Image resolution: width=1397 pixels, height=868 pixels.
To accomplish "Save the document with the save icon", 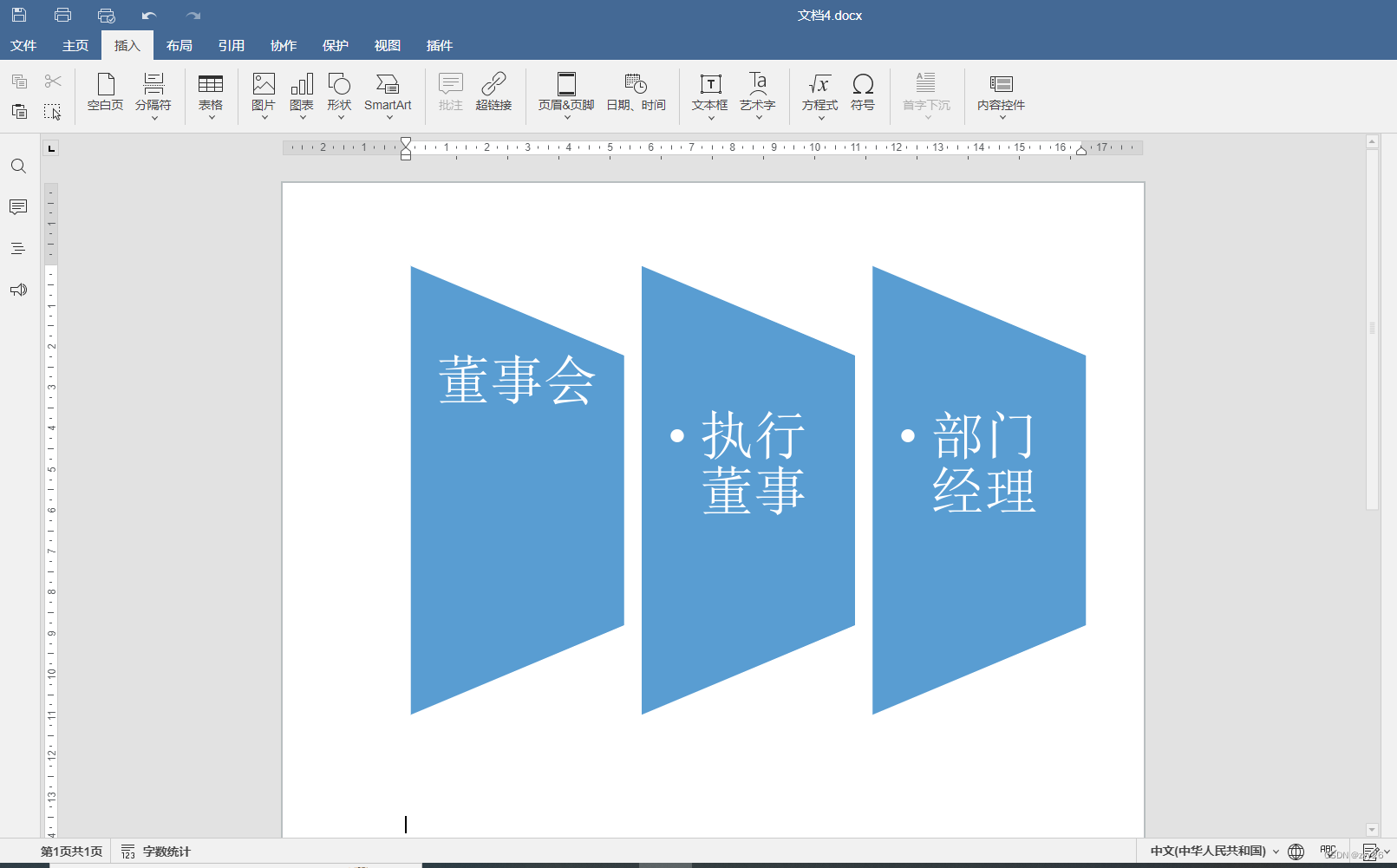I will (x=19, y=14).
